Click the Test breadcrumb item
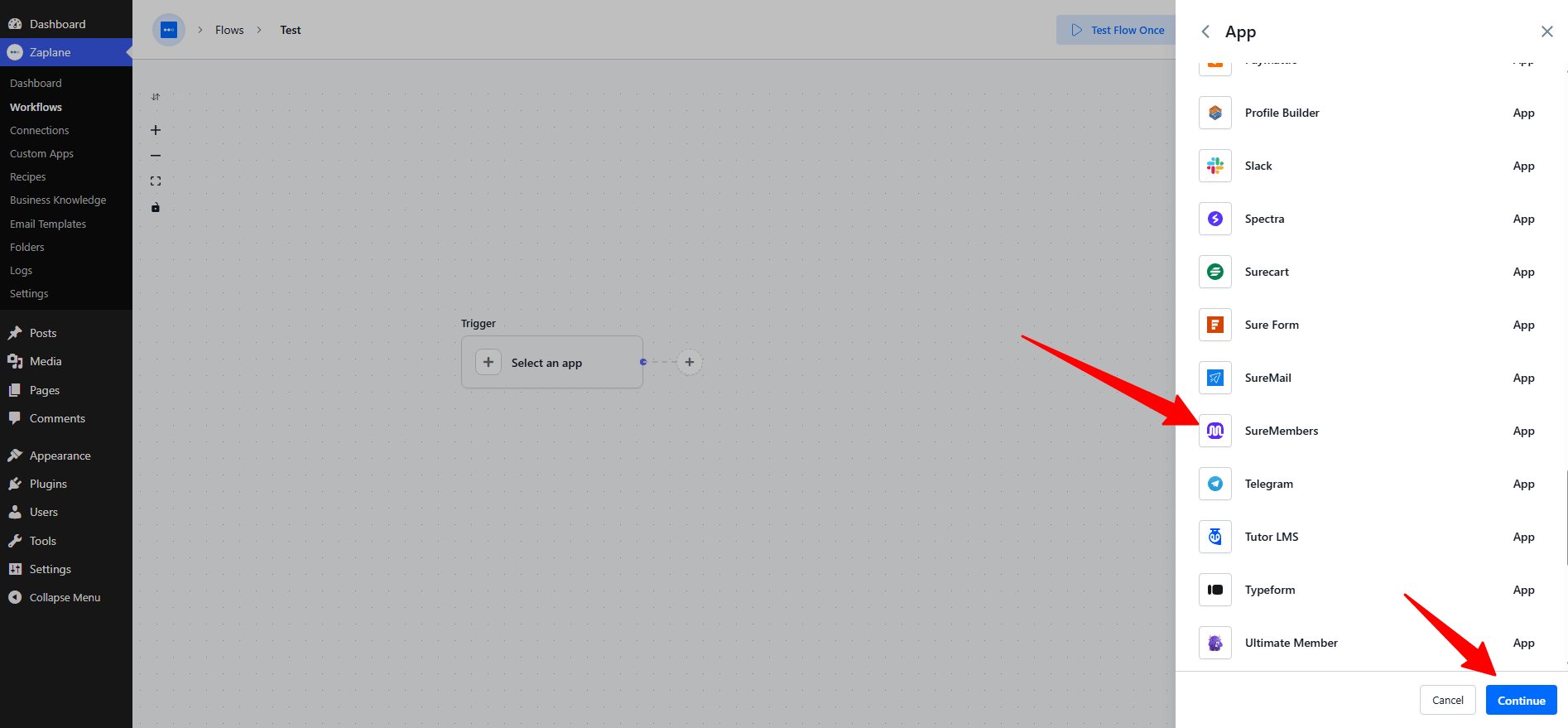This screenshot has height=728, width=1568. [x=291, y=30]
